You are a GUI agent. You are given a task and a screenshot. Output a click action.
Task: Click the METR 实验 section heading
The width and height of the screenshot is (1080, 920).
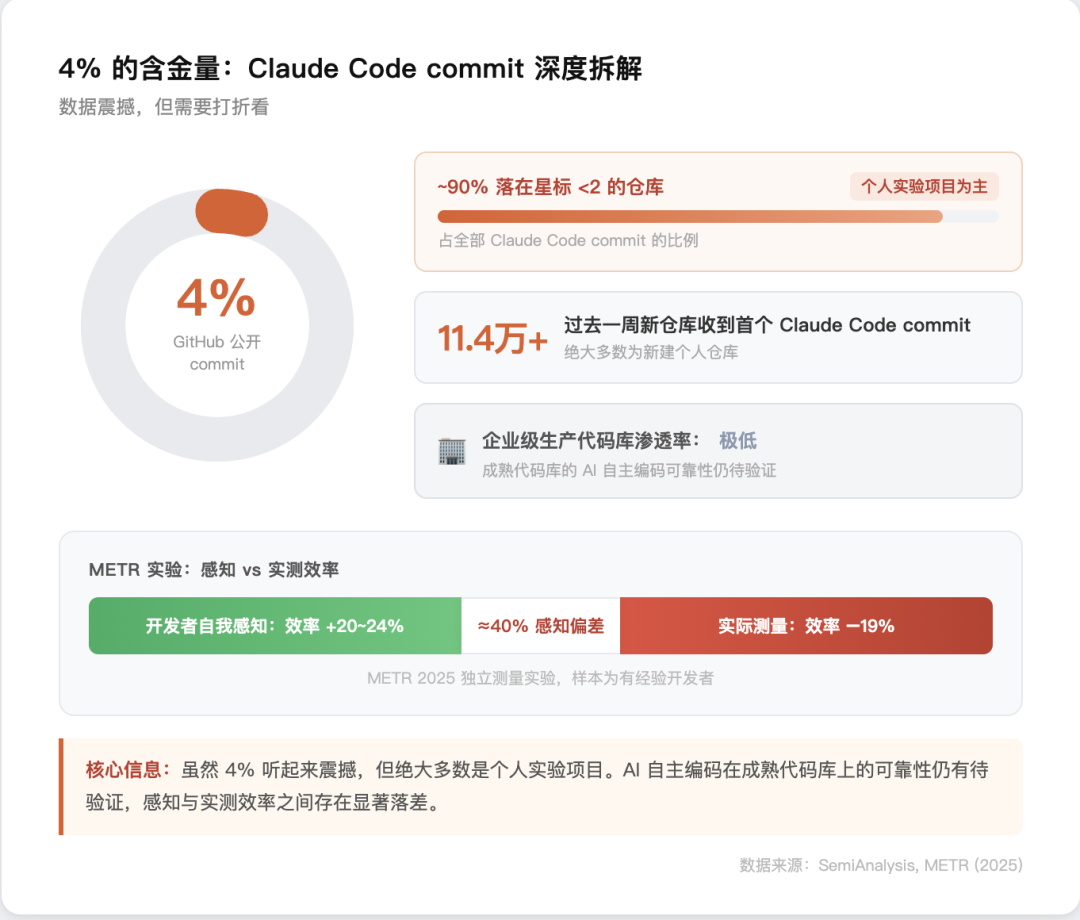(214, 570)
